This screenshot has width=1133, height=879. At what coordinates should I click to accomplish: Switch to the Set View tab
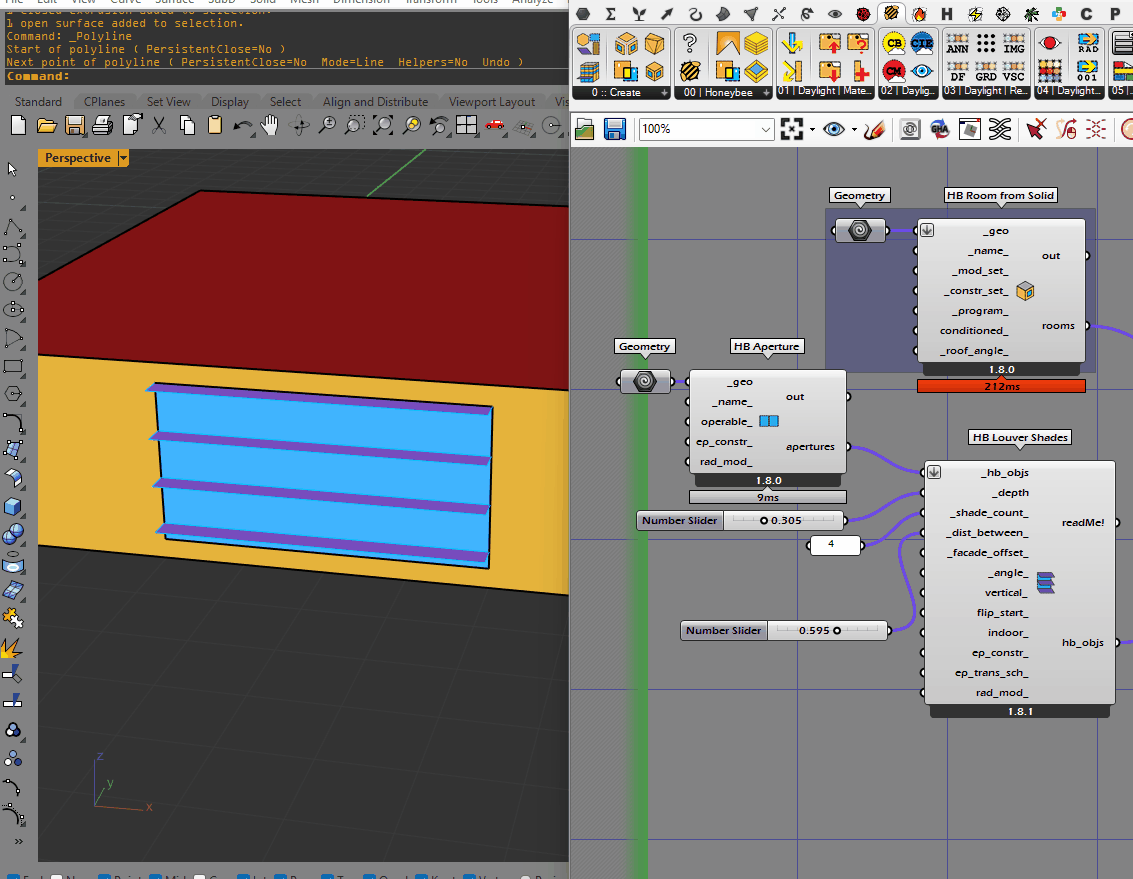(x=168, y=102)
